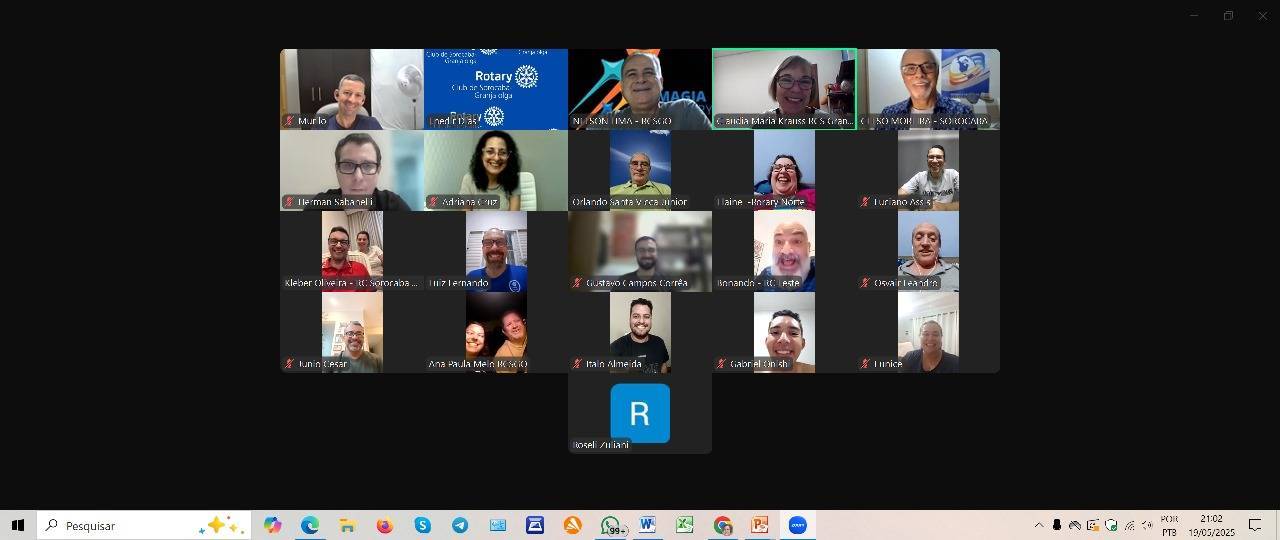Open Microsoft Word from the taskbar
1280x540 pixels.
tap(647, 525)
